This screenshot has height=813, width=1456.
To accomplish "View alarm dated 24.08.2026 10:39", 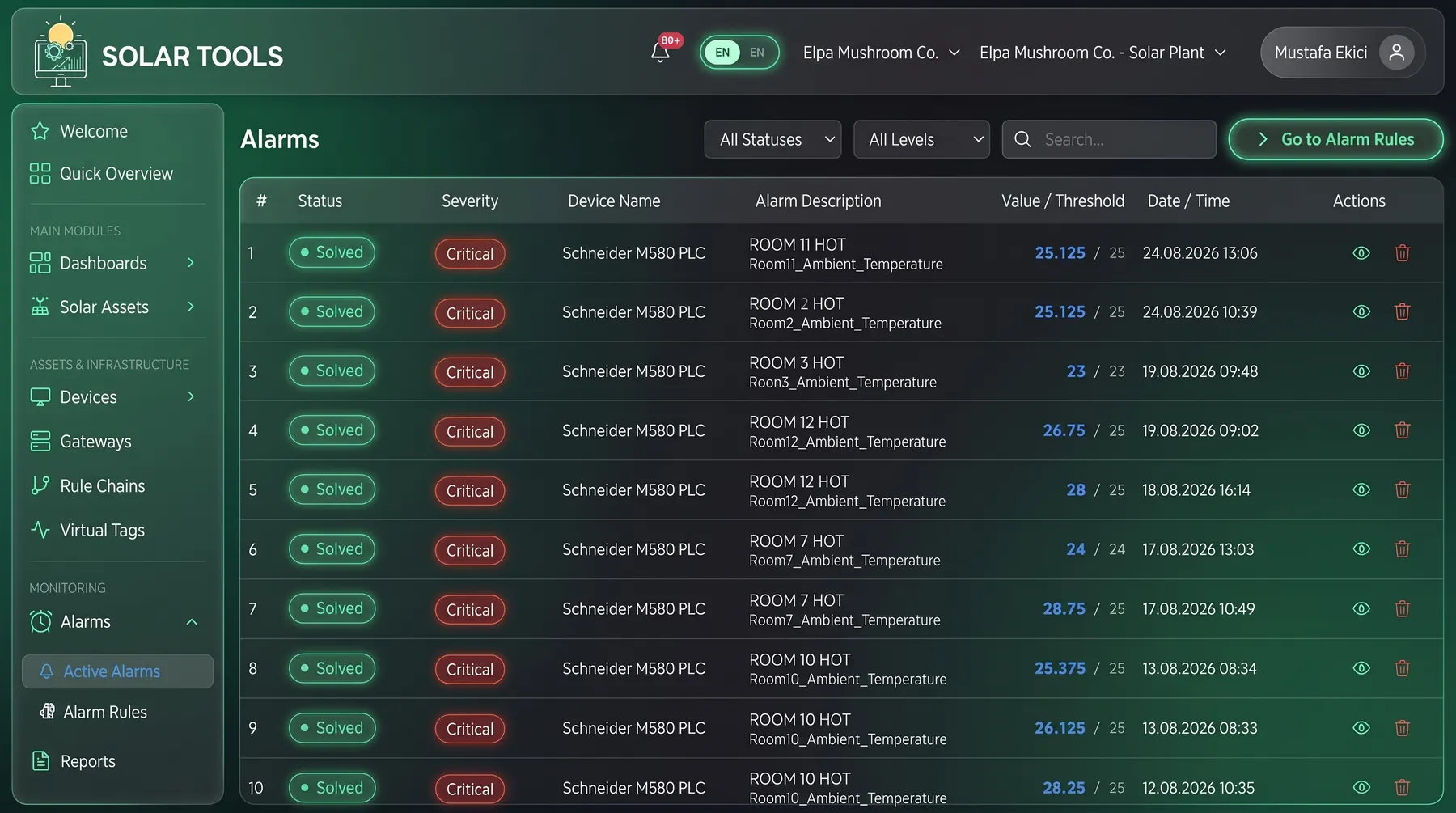I will 1361,312.
